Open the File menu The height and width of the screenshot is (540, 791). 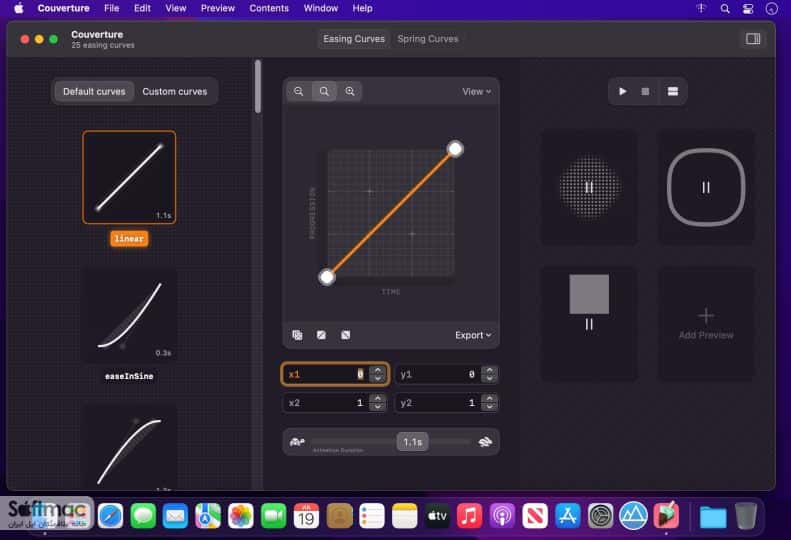pyautogui.click(x=111, y=9)
